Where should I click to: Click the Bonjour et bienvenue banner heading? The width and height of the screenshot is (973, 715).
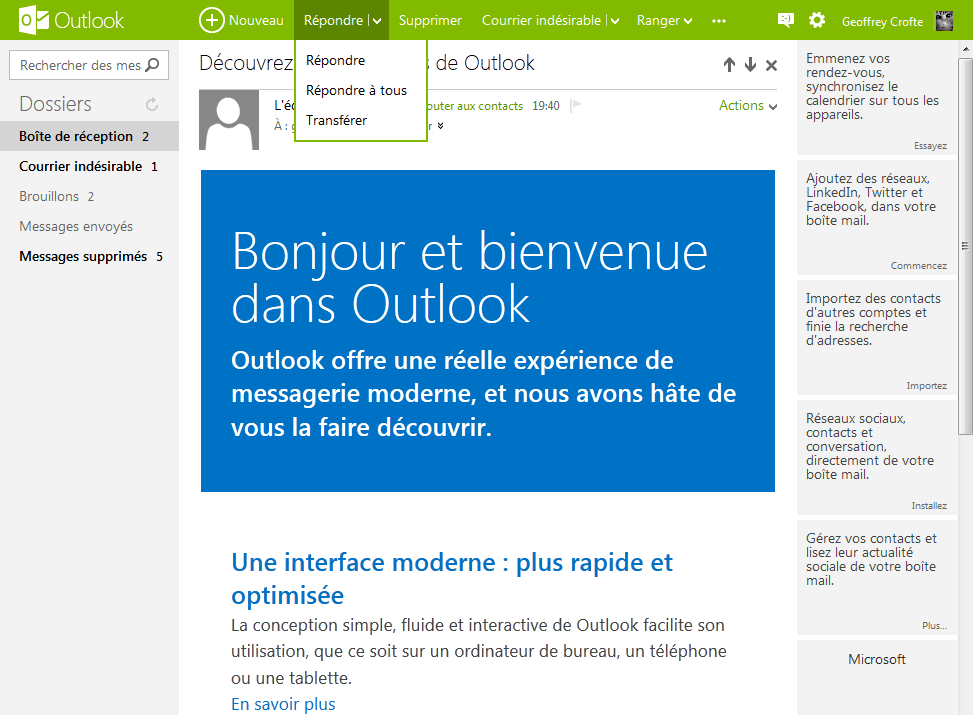(x=469, y=277)
